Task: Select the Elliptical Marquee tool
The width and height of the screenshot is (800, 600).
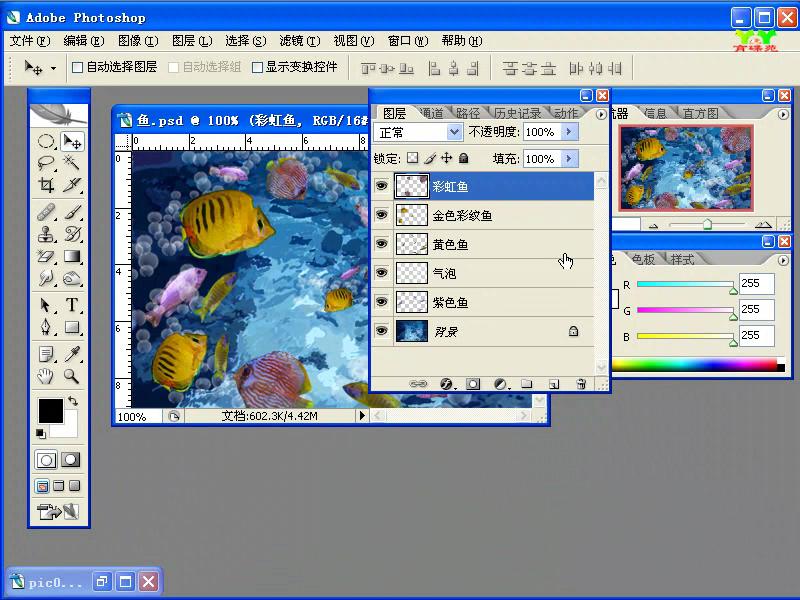Action: point(46,141)
